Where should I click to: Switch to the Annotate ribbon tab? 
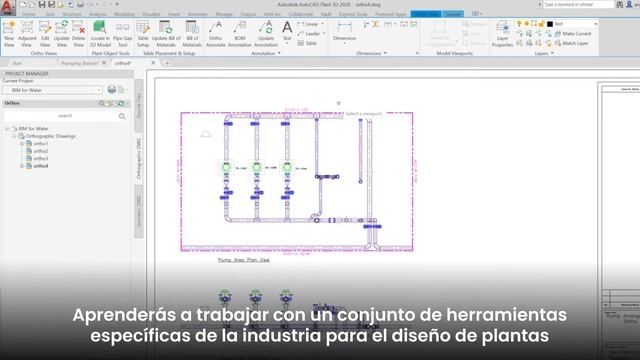(198, 14)
